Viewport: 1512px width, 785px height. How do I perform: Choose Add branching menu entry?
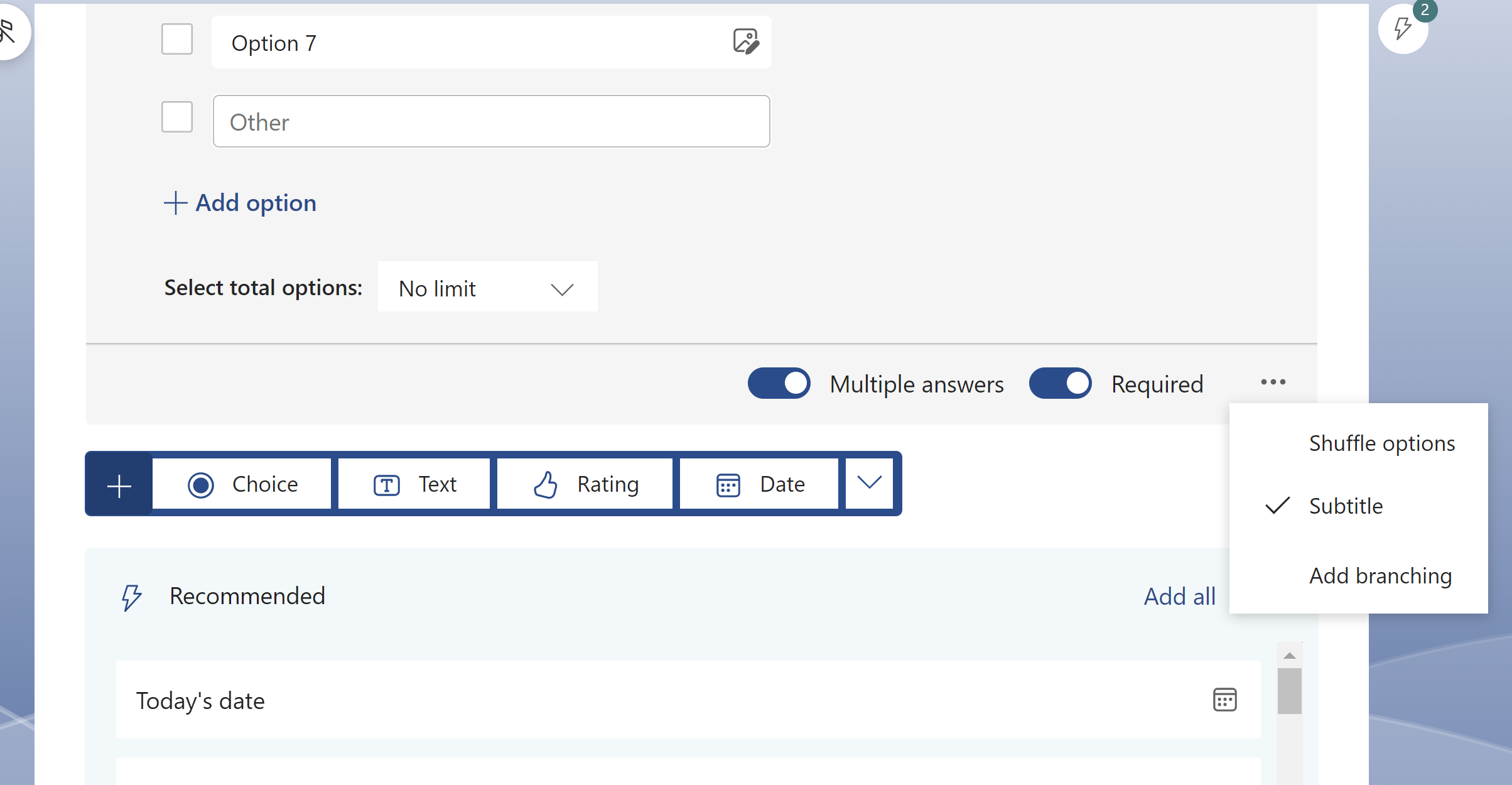pos(1380,576)
